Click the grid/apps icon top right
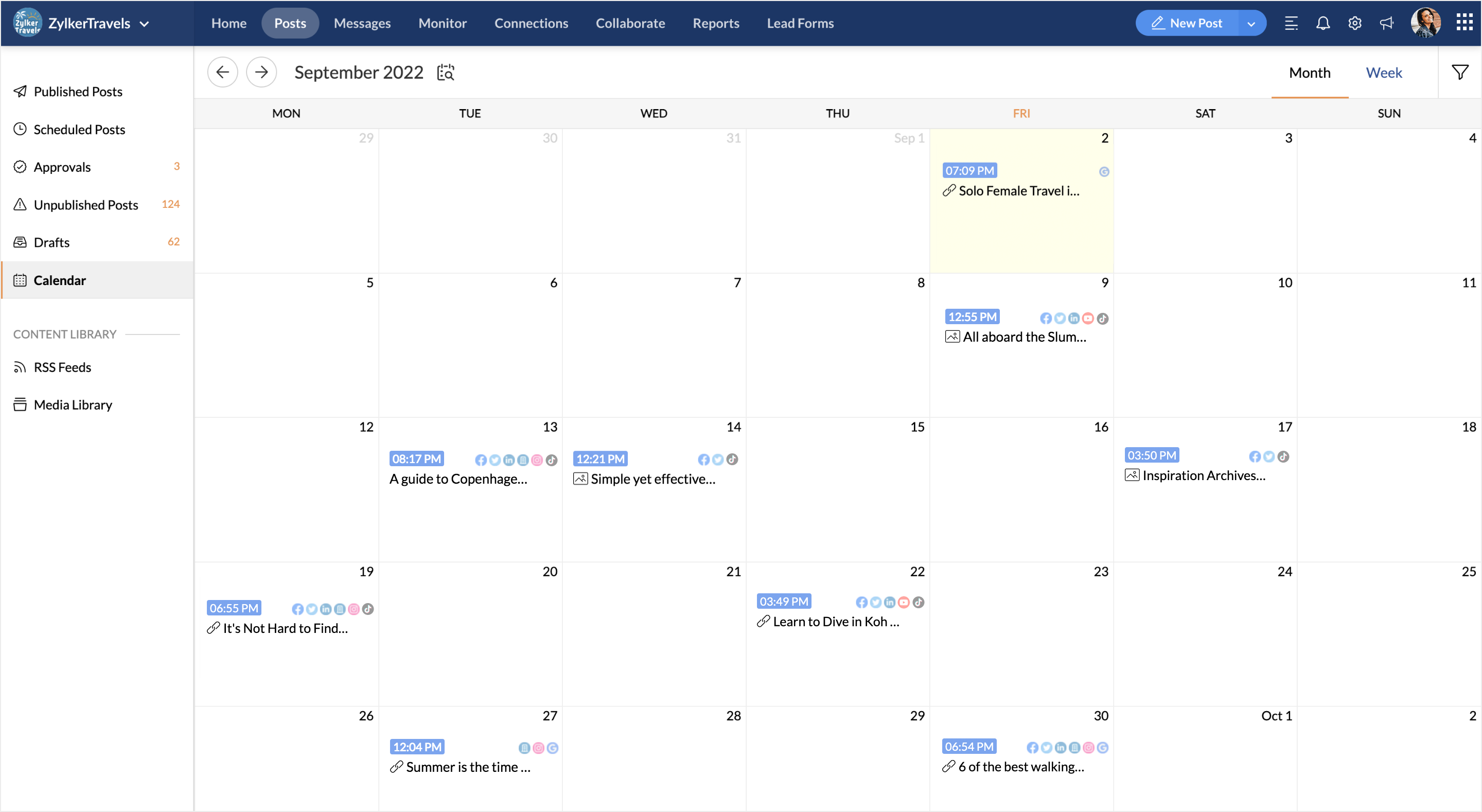Viewport: 1482px width, 812px height. (1463, 22)
